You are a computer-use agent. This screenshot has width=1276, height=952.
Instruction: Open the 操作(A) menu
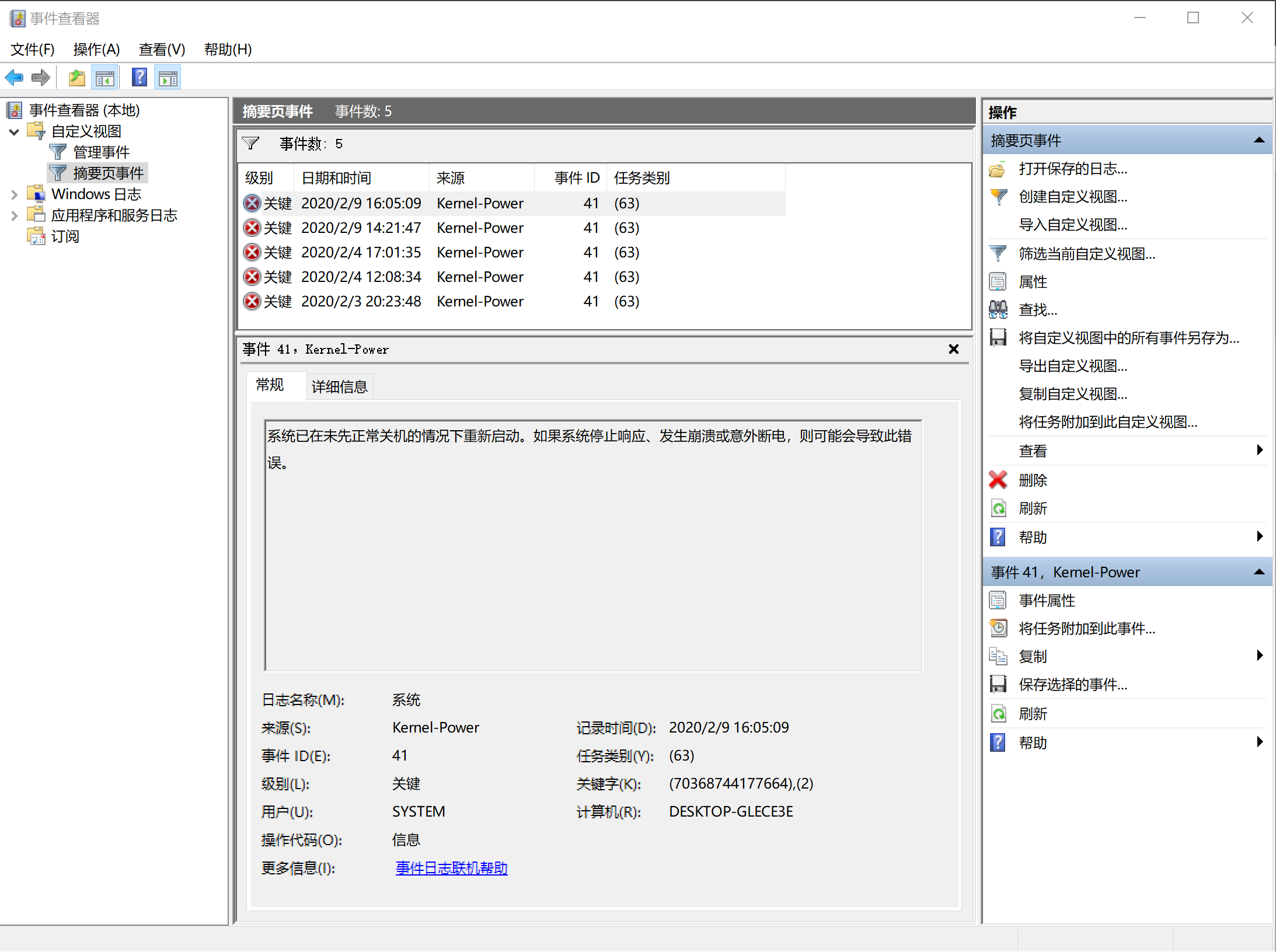[x=96, y=50]
